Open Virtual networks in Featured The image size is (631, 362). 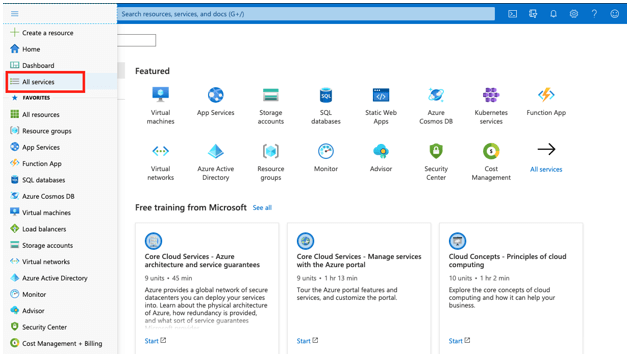[161, 162]
